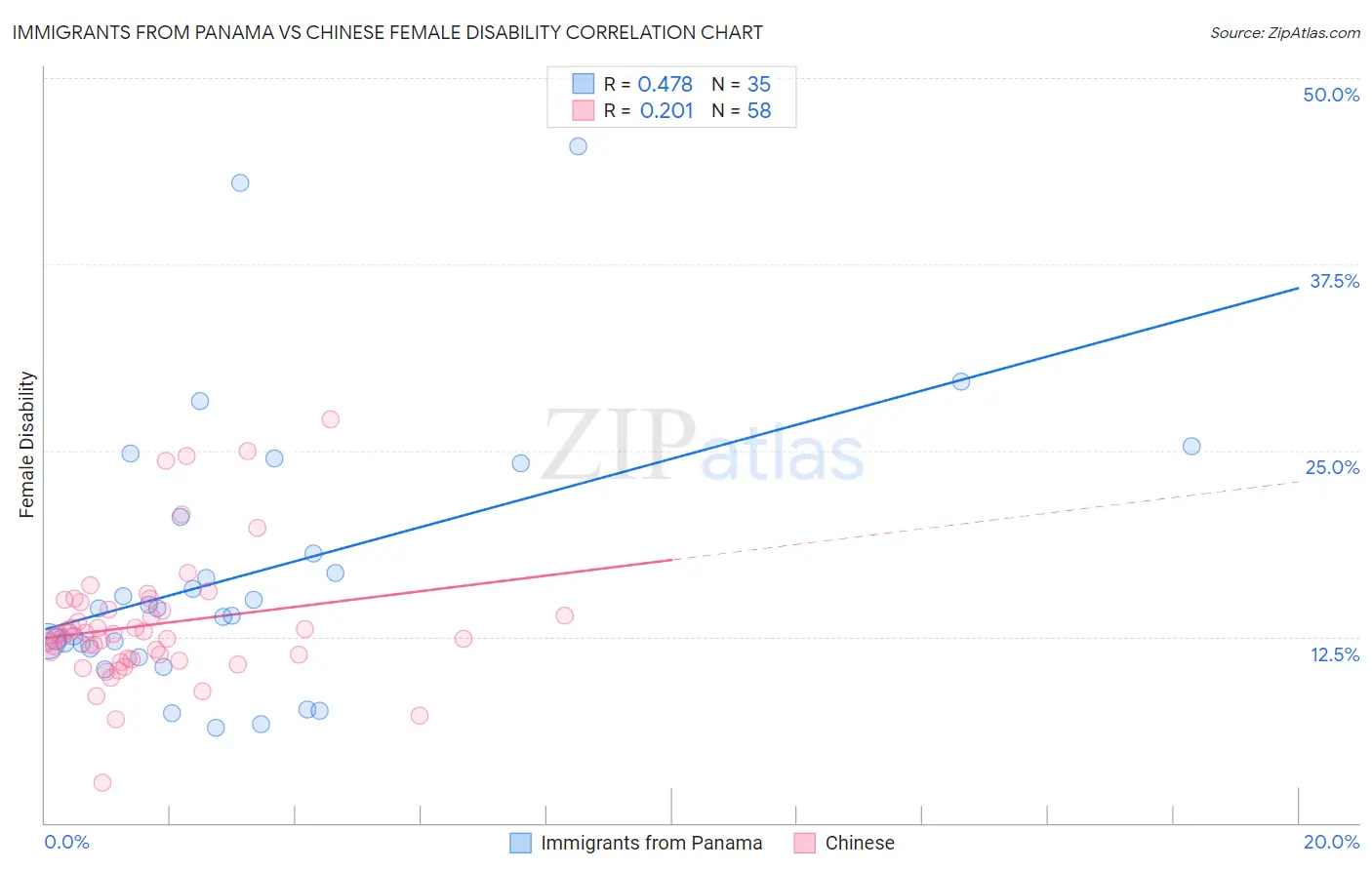Click the chart title text

[387, 32]
